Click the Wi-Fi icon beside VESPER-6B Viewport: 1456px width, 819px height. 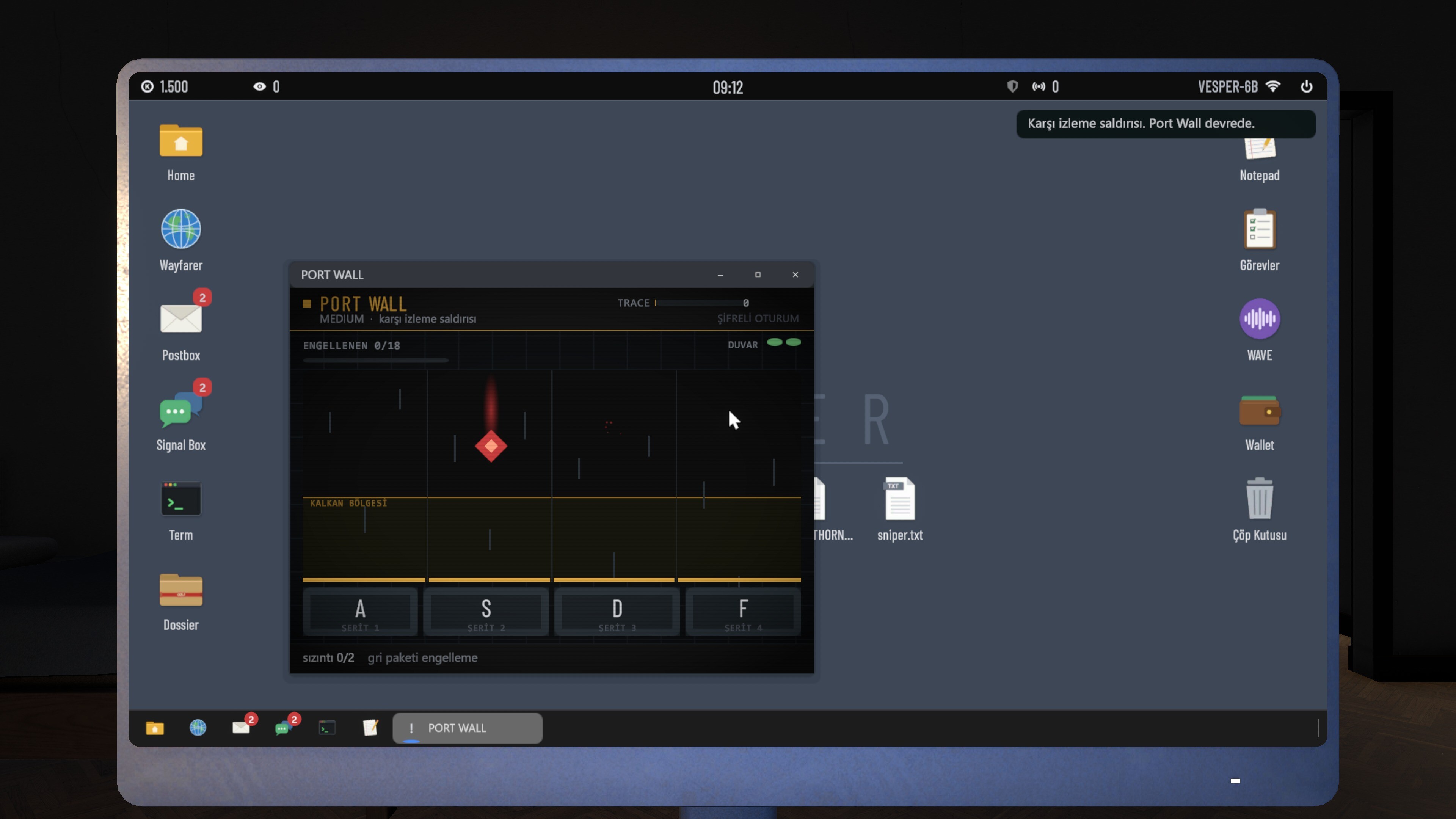[x=1273, y=86]
